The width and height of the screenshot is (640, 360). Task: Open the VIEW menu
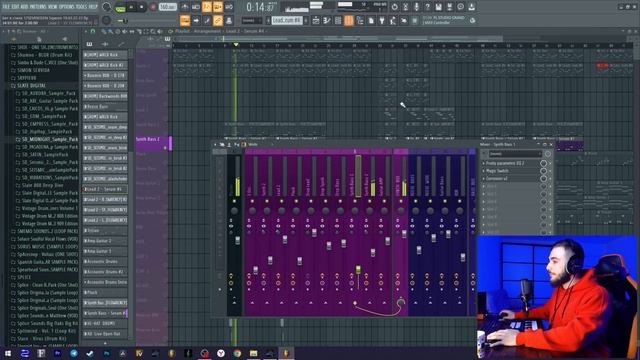click(x=53, y=7)
